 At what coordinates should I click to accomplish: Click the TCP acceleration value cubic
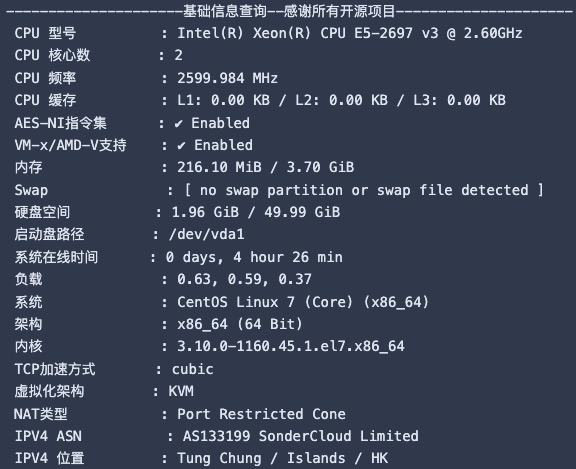(x=192, y=369)
